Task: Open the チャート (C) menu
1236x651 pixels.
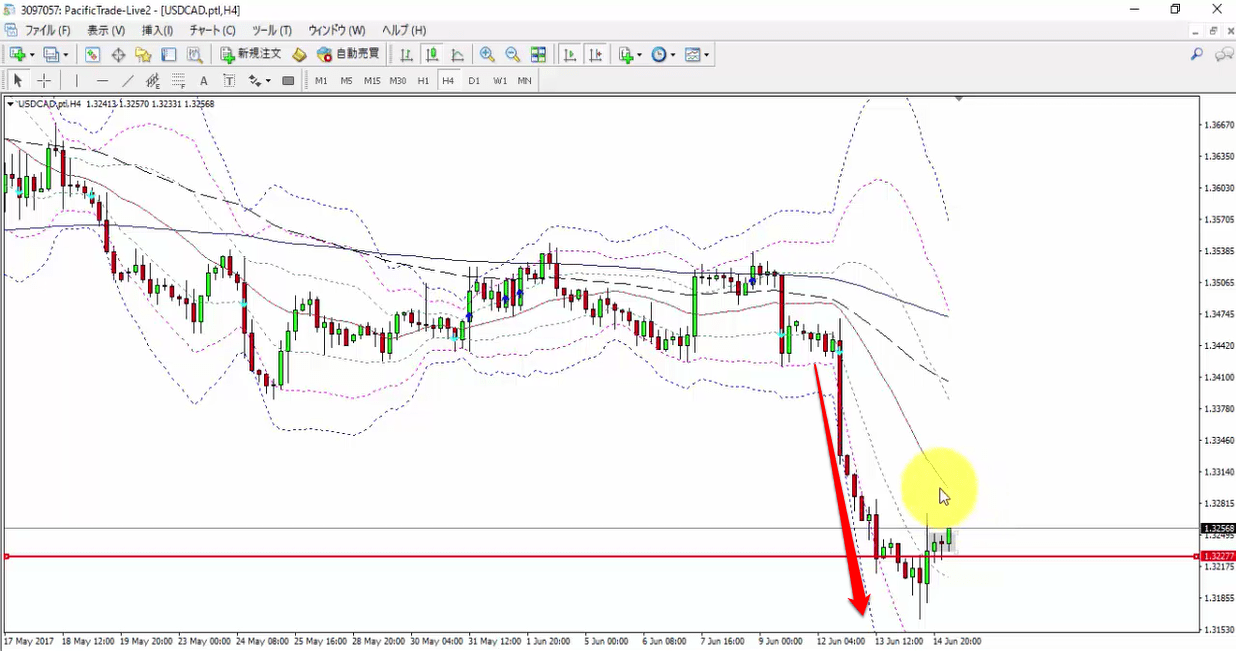Action: pos(213,31)
